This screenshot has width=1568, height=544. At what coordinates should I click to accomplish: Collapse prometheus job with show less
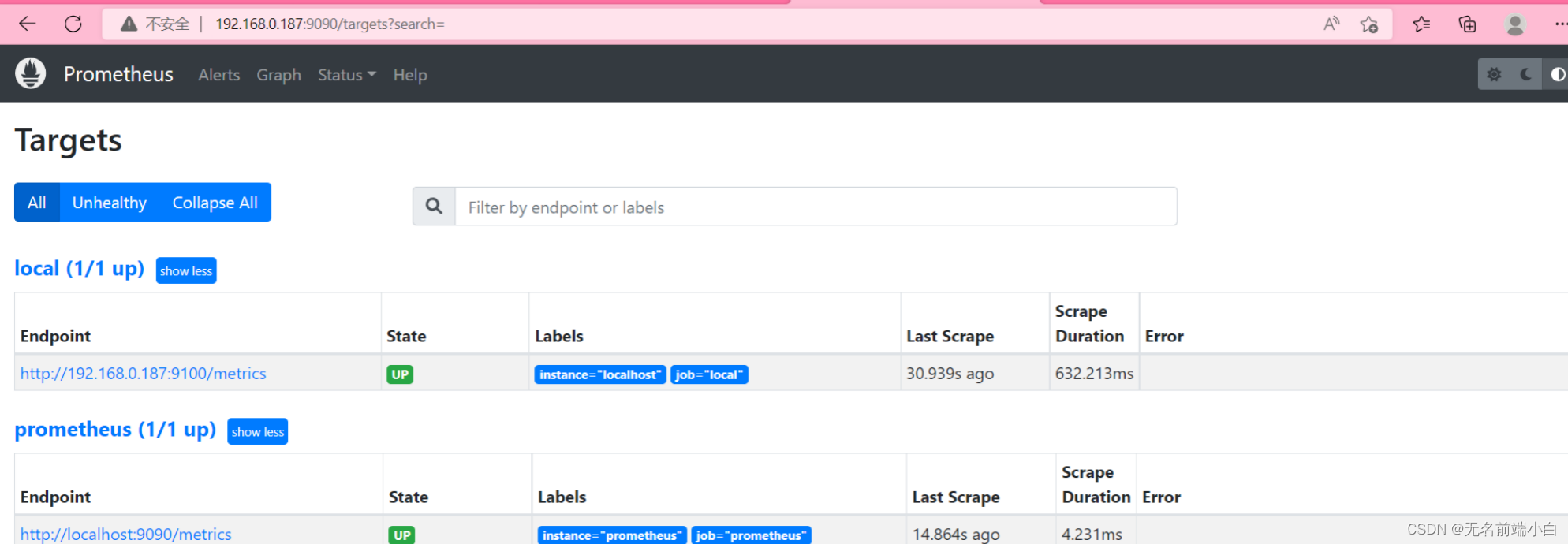coord(258,431)
